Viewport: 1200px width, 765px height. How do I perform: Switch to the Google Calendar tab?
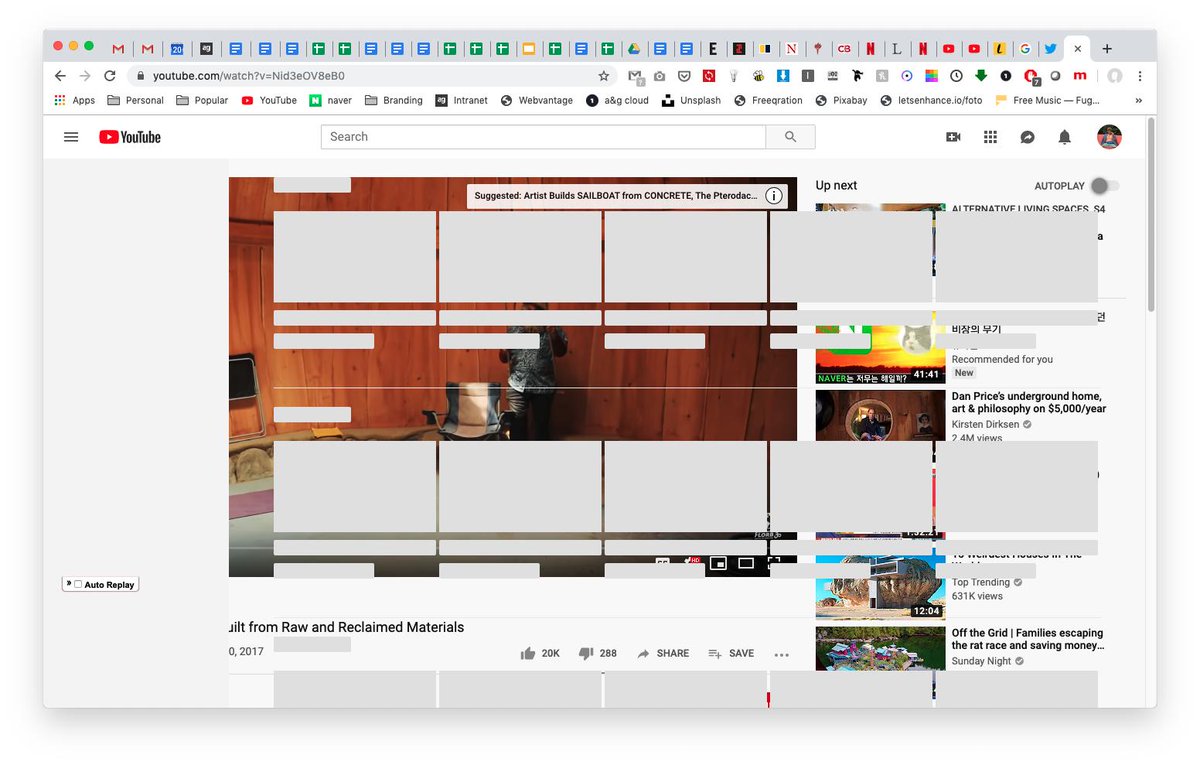pos(177,48)
